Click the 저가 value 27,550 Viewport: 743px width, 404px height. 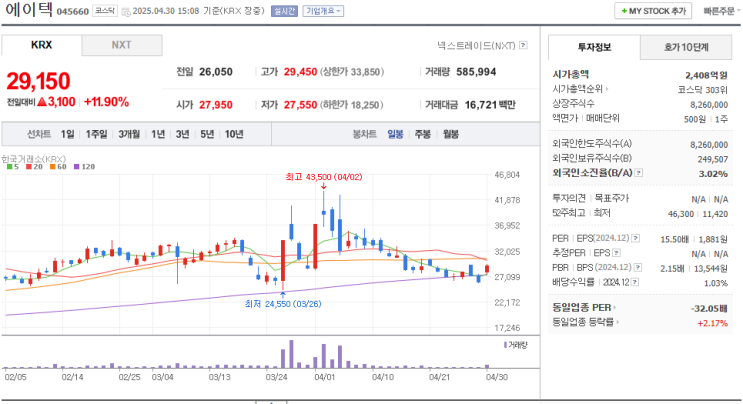(300, 105)
